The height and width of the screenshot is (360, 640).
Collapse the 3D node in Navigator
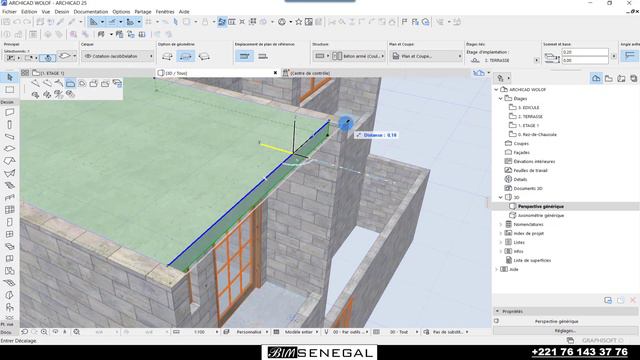pos(501,197)
